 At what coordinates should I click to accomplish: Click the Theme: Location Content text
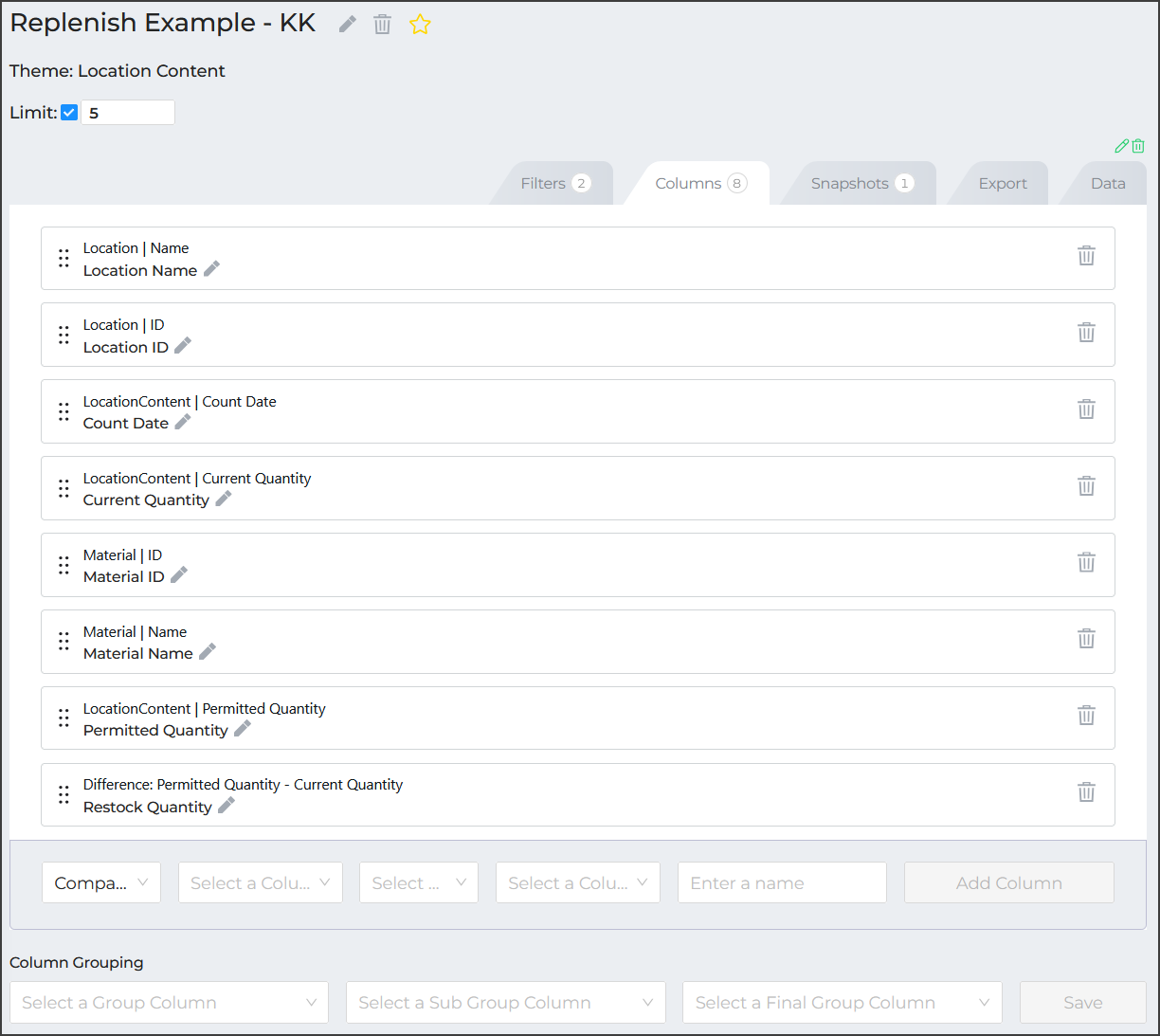pyautogui.click(x=118, y=71)
